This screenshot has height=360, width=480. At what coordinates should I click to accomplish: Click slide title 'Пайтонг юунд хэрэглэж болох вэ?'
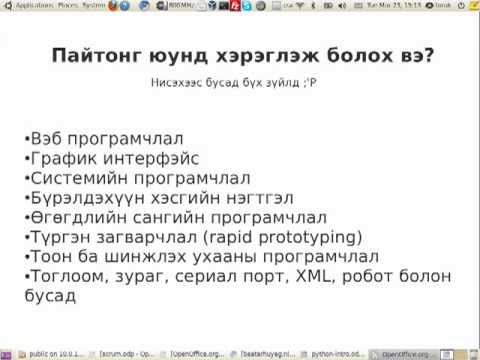[243, 55]
